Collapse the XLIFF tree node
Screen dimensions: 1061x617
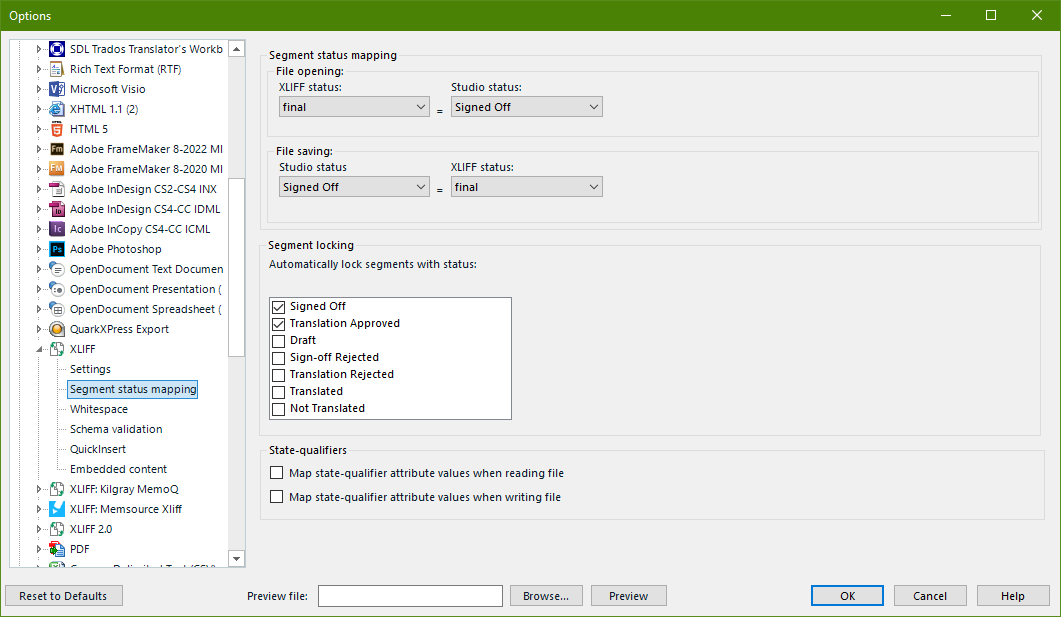click(x=39, y=349)
